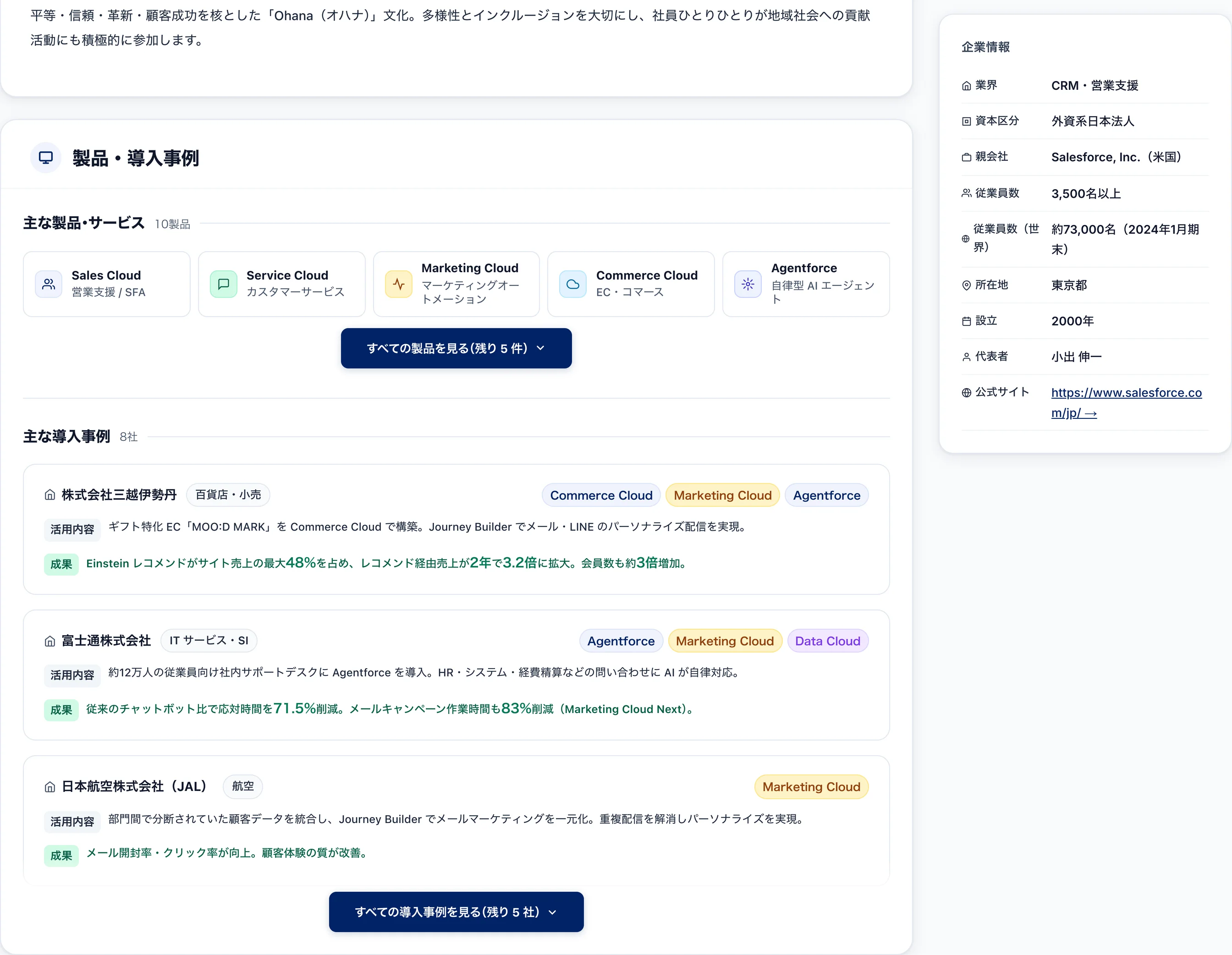Click the 製品・導入事例 section title
Image resolution: width=1232 pixels, height=955 pixels.
tap(135, 158)
